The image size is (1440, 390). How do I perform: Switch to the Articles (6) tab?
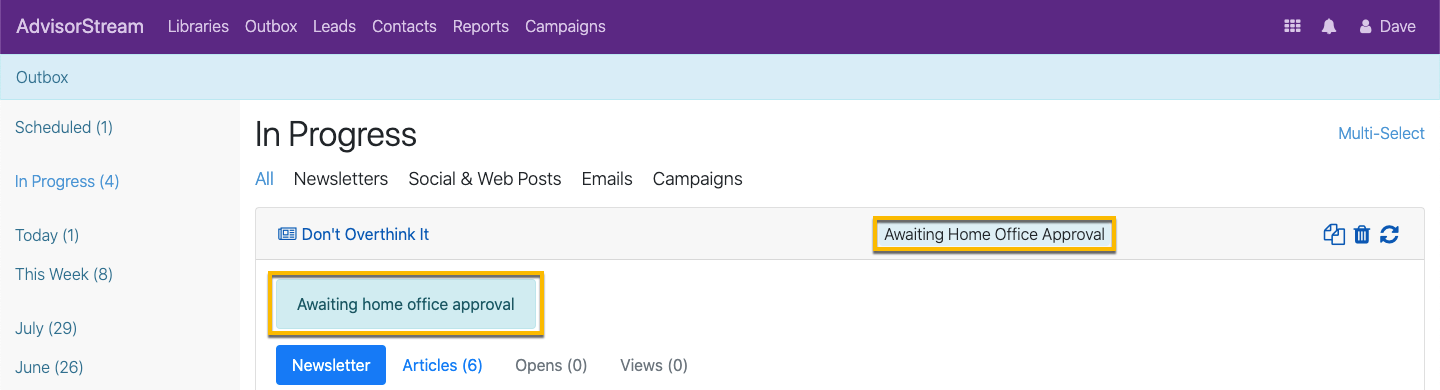(x=442, y=366)
